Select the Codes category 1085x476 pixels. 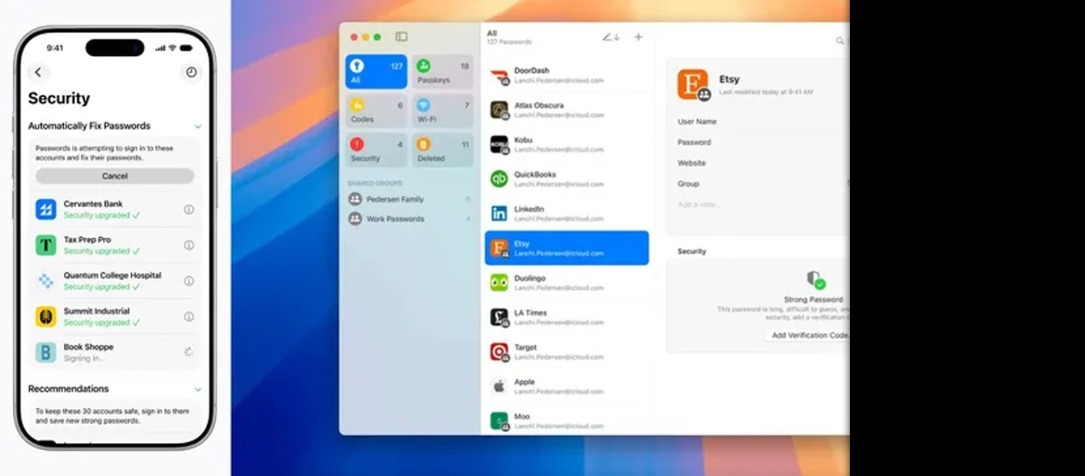376,111
